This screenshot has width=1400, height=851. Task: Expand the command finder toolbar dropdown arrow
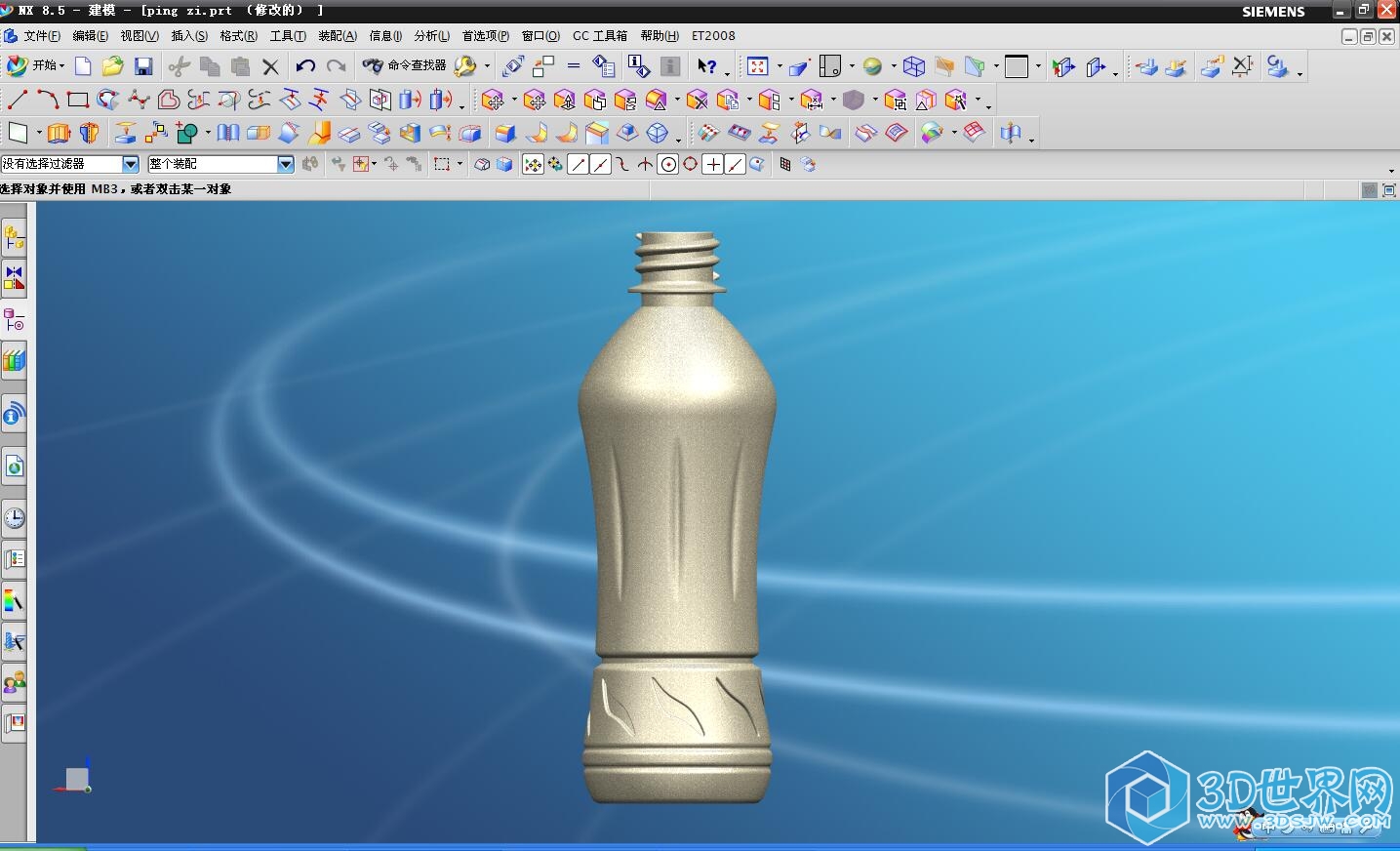click(487, 66)
